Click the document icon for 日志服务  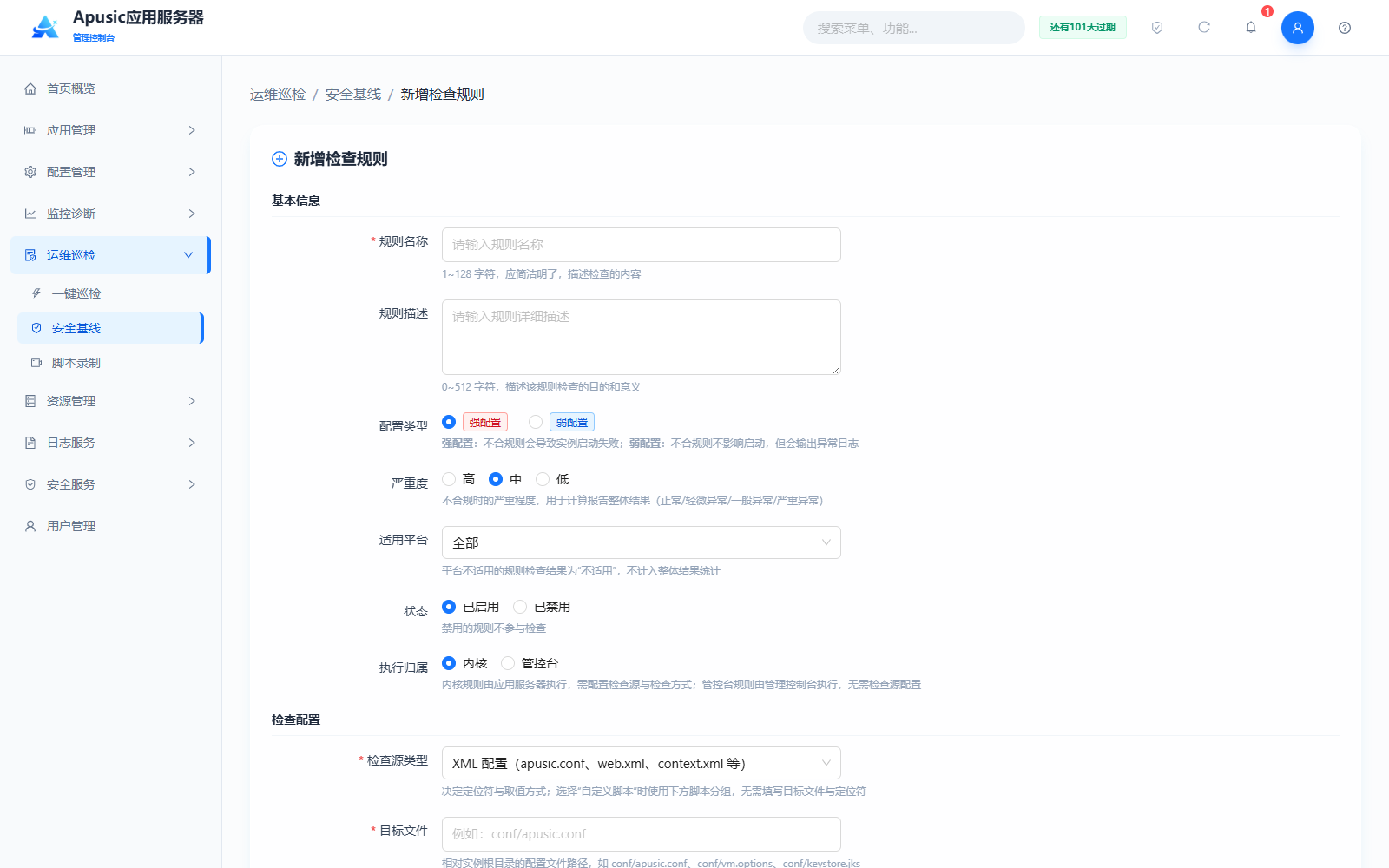[30, 443]
